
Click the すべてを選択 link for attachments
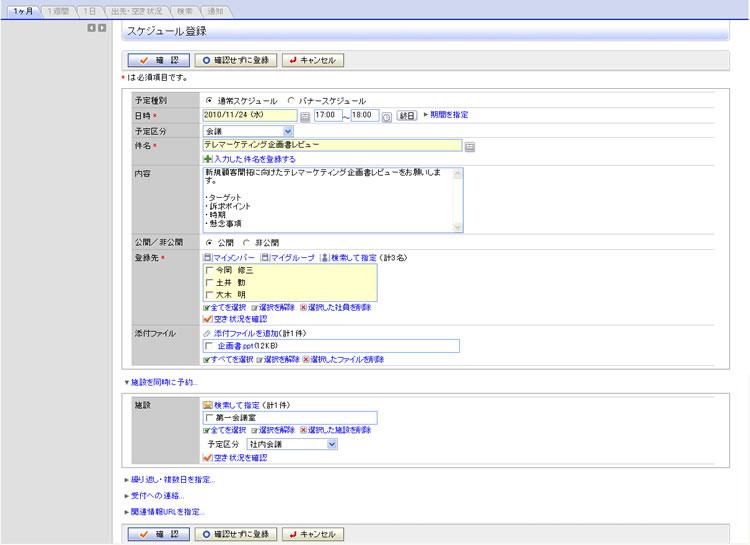pyautogui.click(x=232, y=359)
